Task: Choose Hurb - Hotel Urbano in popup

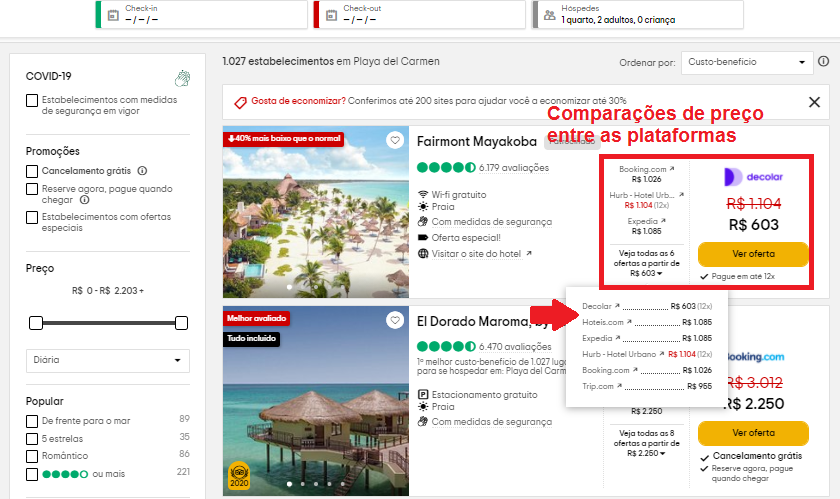Action: point(647,354)
